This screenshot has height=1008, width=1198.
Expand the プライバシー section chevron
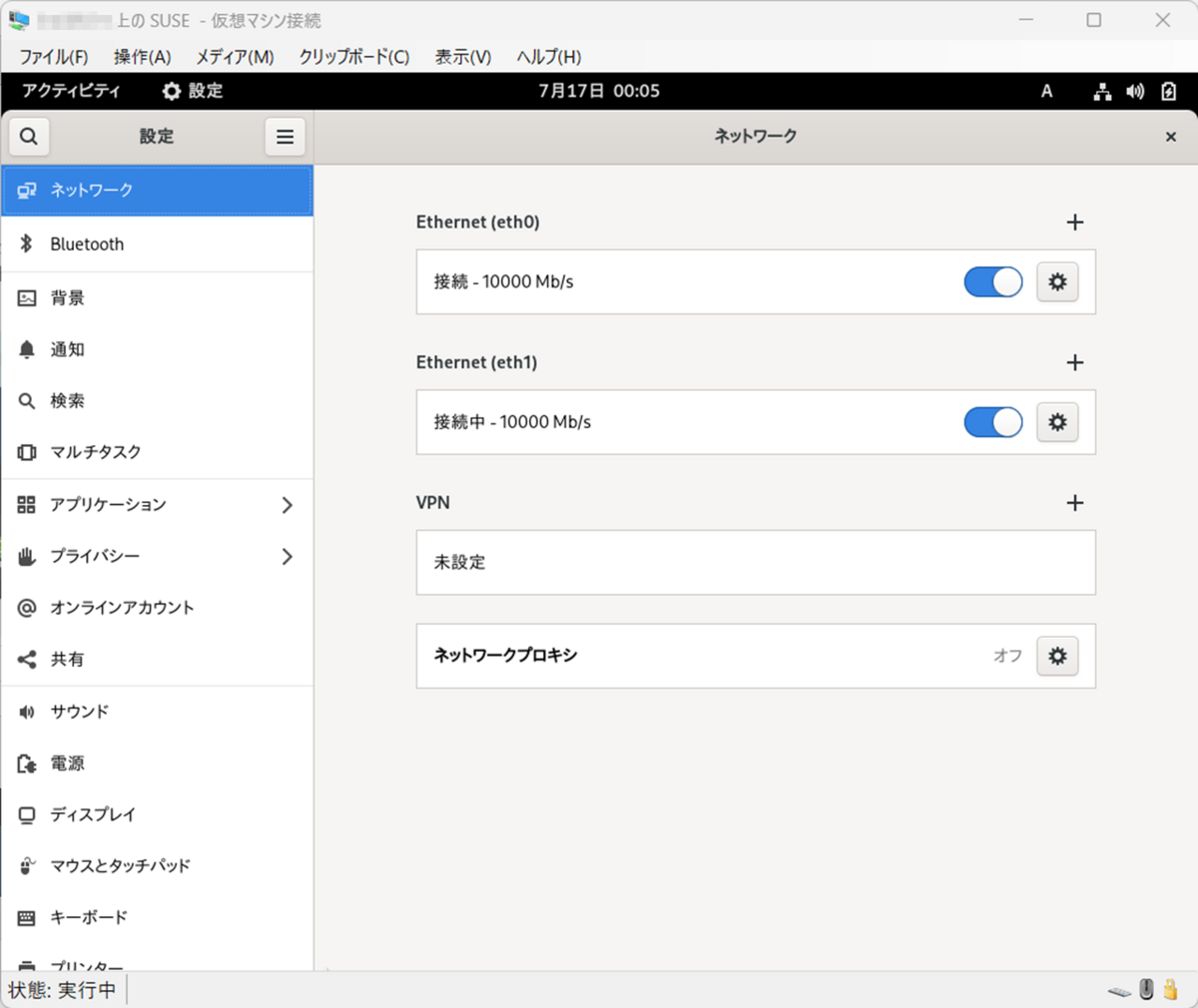coord(288,556)
